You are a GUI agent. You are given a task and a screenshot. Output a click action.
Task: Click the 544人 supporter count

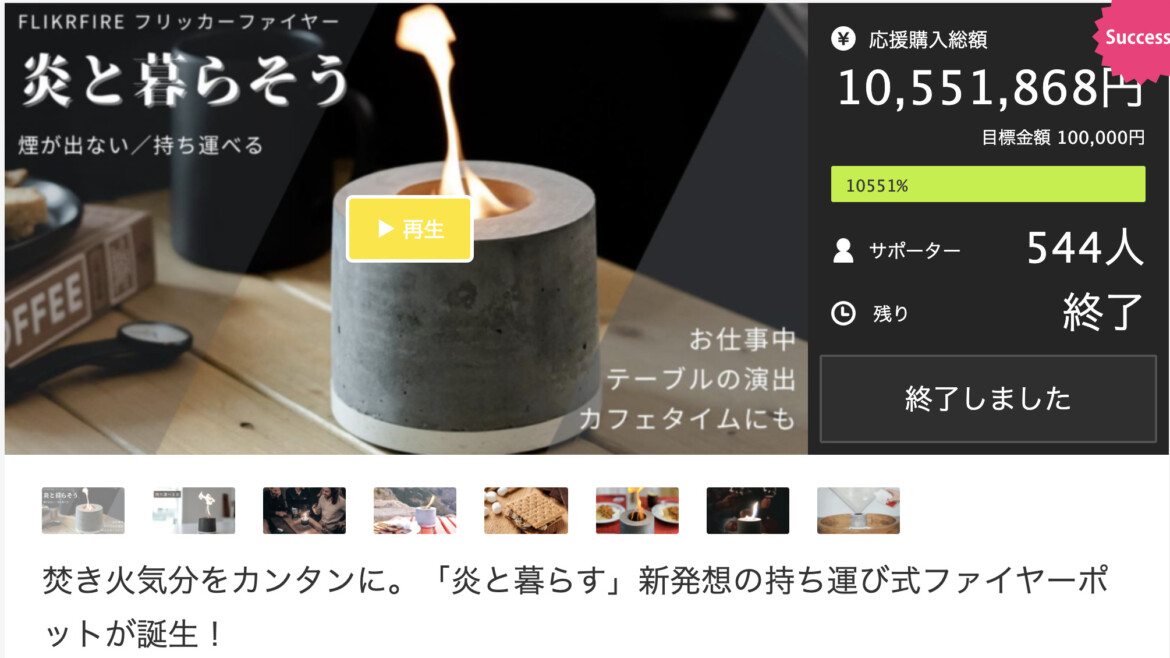pyautogui.click(x=1085, y=248)
